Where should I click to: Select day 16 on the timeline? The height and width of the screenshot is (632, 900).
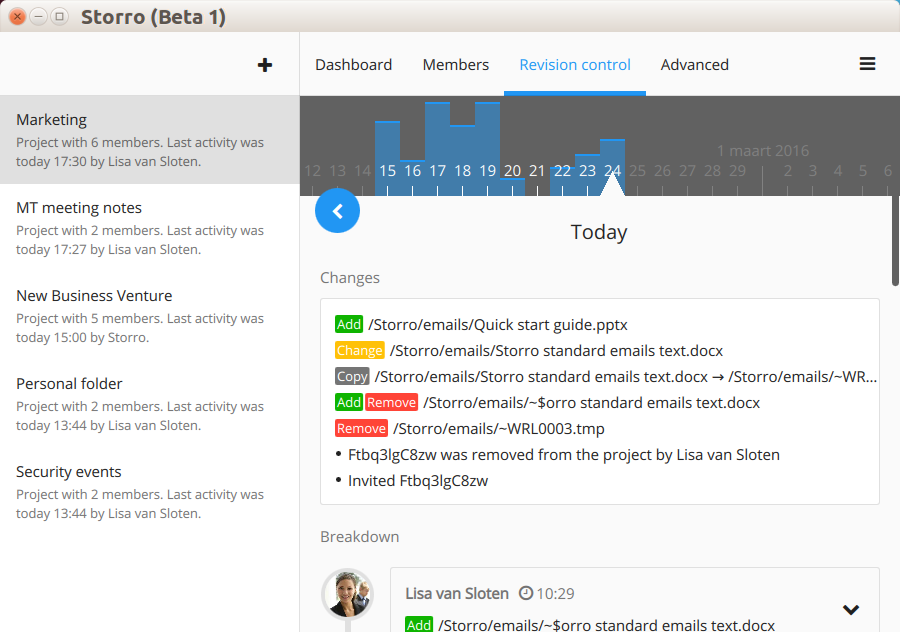tap(412, 170)
